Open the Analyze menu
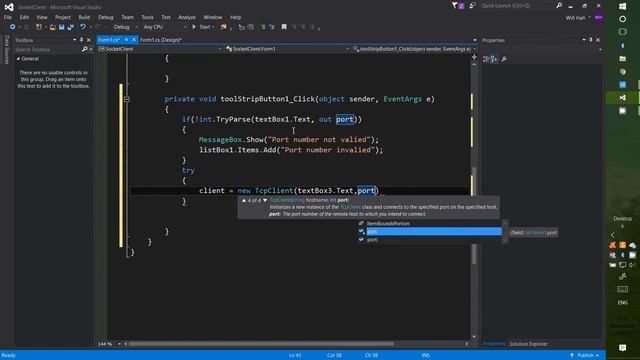The width and height of the screenshot is (640, 360). coord(187,17)
